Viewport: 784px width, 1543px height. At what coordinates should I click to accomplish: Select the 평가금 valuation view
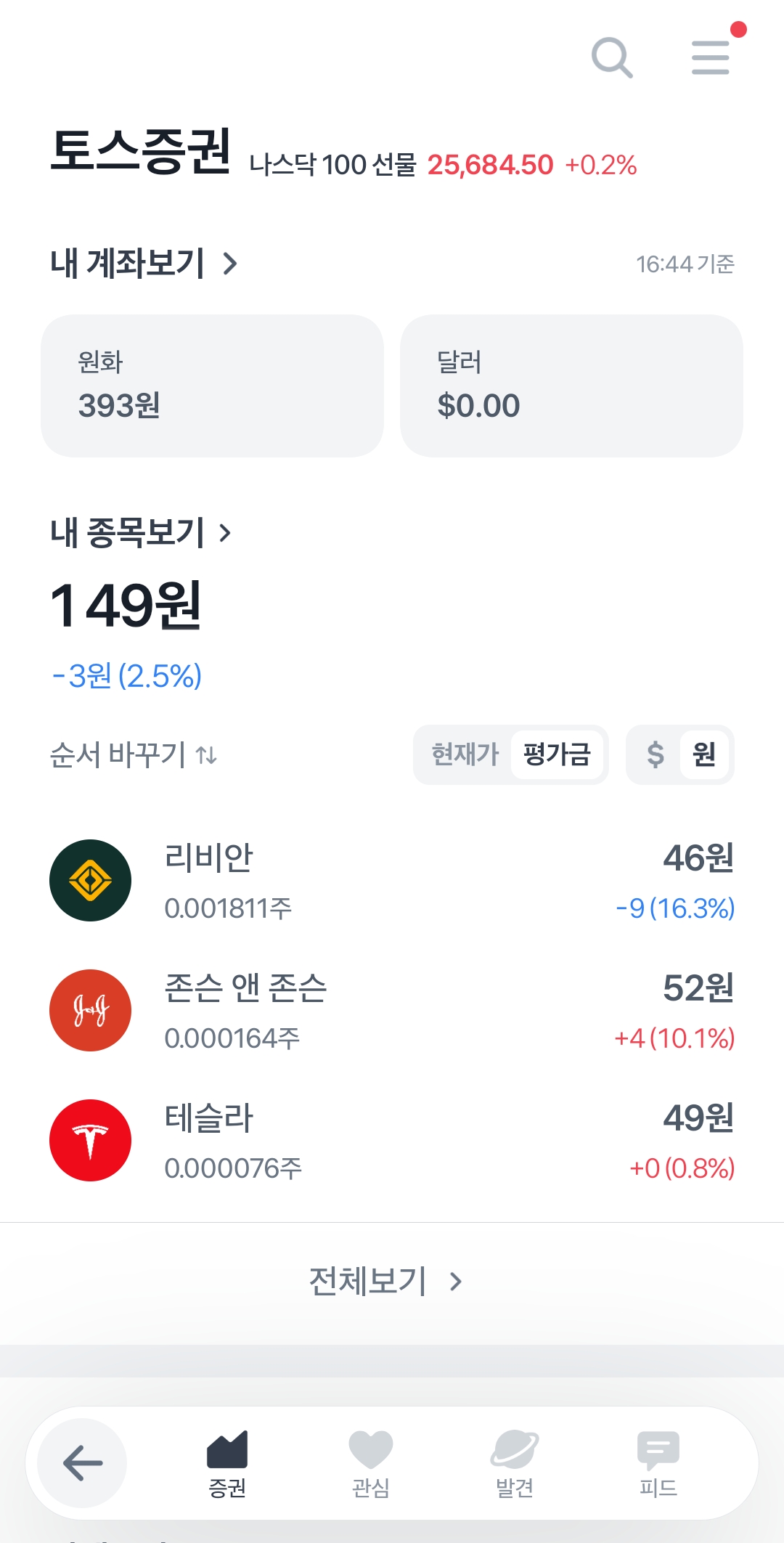pos(557,754)
